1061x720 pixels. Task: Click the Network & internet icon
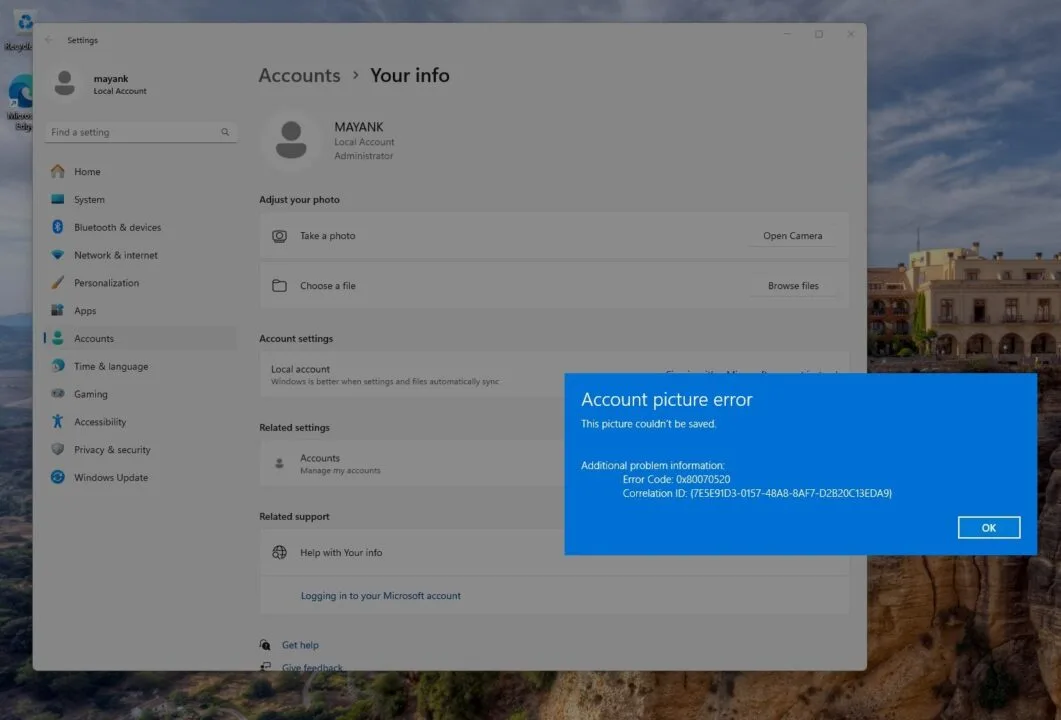[x=58, y=255]
